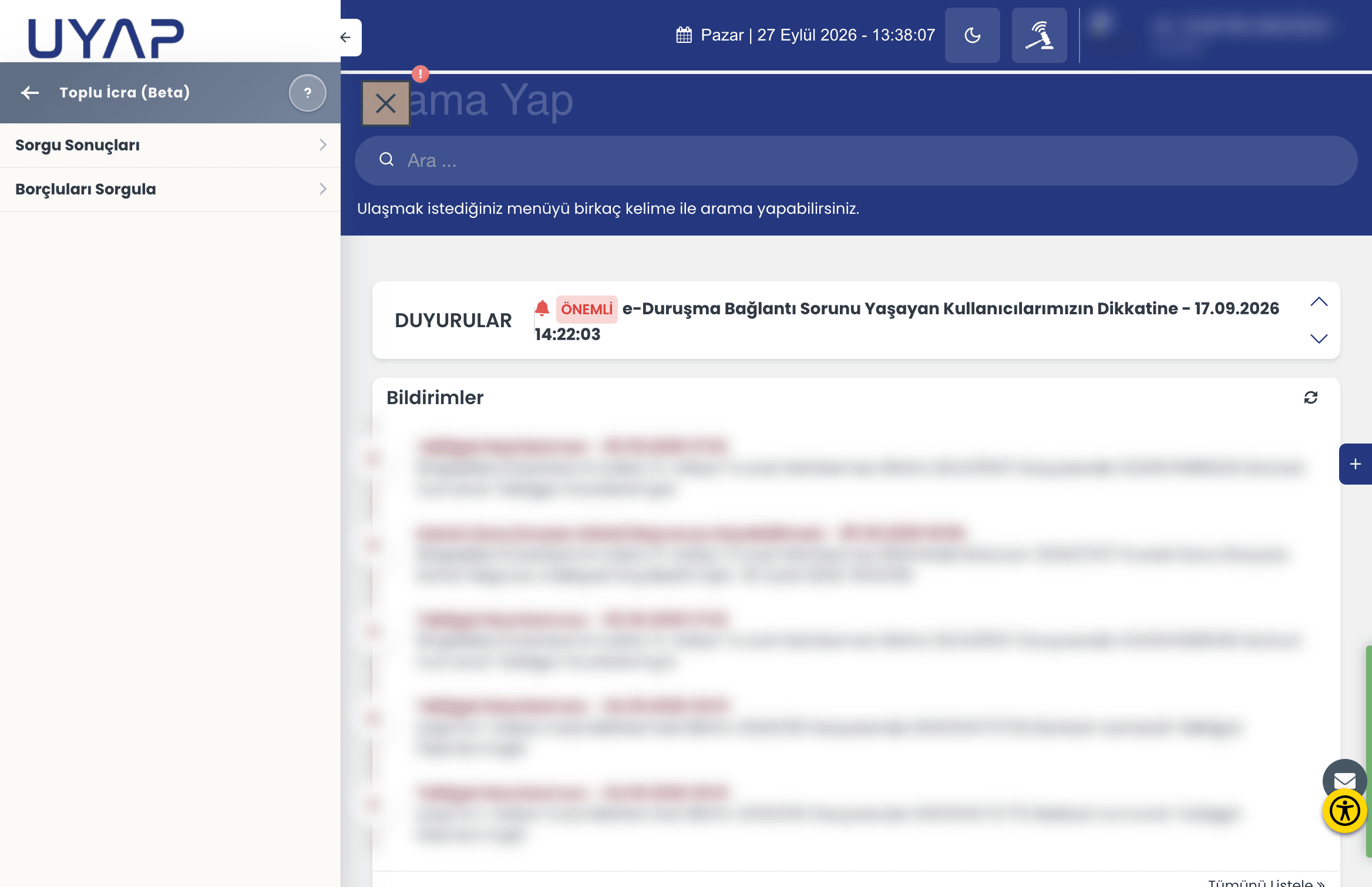This screenshot has width=1372, height=887.
Task: Click the Toplu İcra (Beta) title
Action: click(x=125, y=93)
